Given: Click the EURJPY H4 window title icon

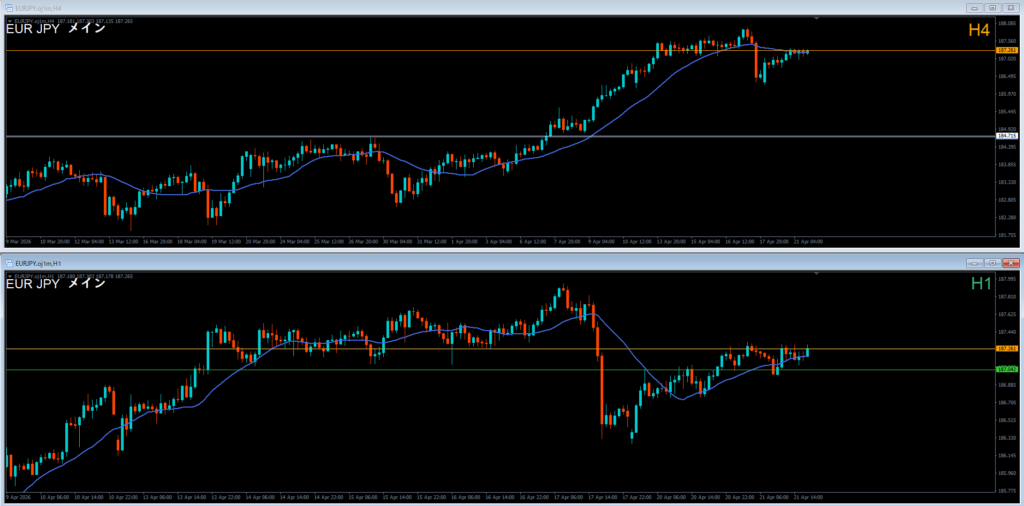Looking at the screenshot, I should (9, 7).
